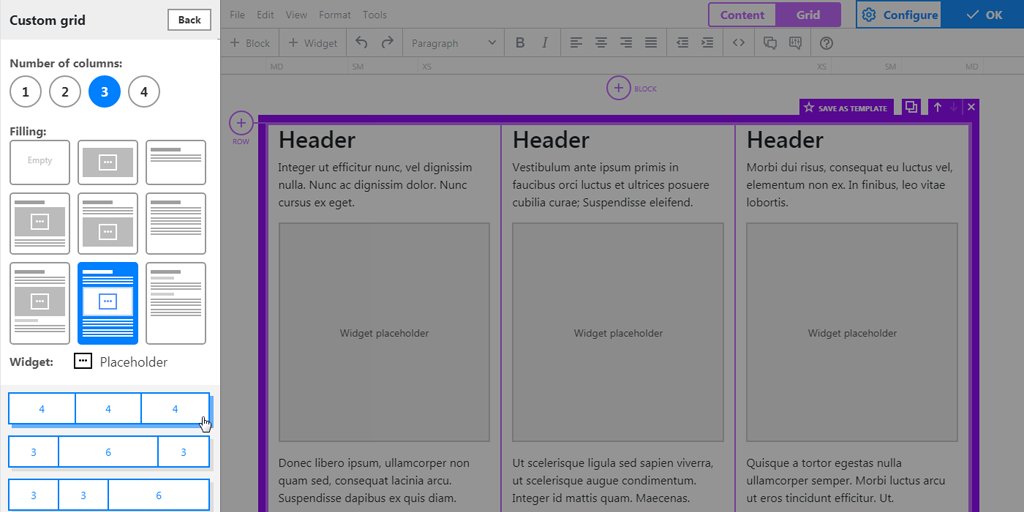Screen dimensions: 1024x512
Task: Duplicate the selected block
Action: tap(911, 107)
